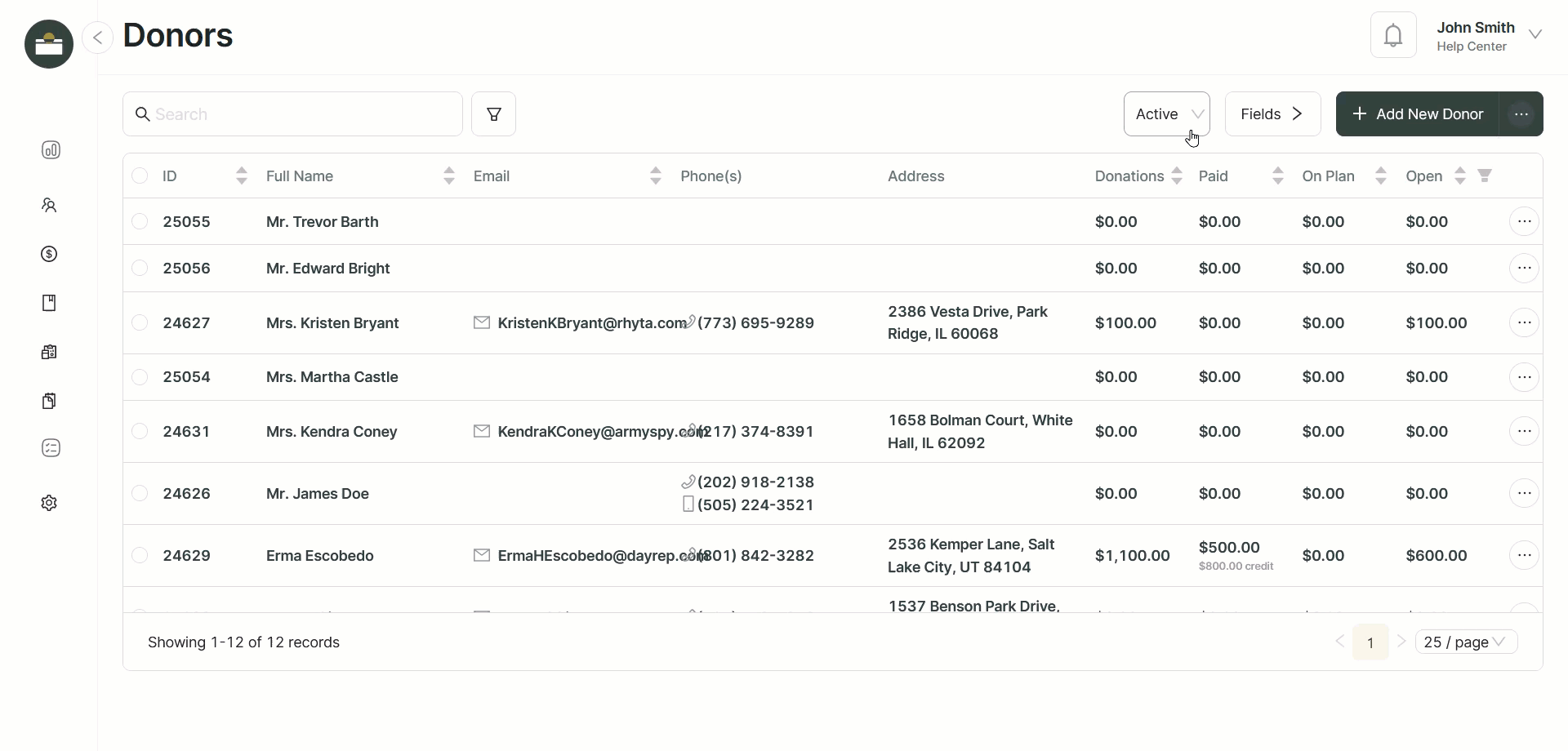Sort the table by Donations column
Image resolution: width=1568 pixels, height=751 pixels.
click(1176, 176)
